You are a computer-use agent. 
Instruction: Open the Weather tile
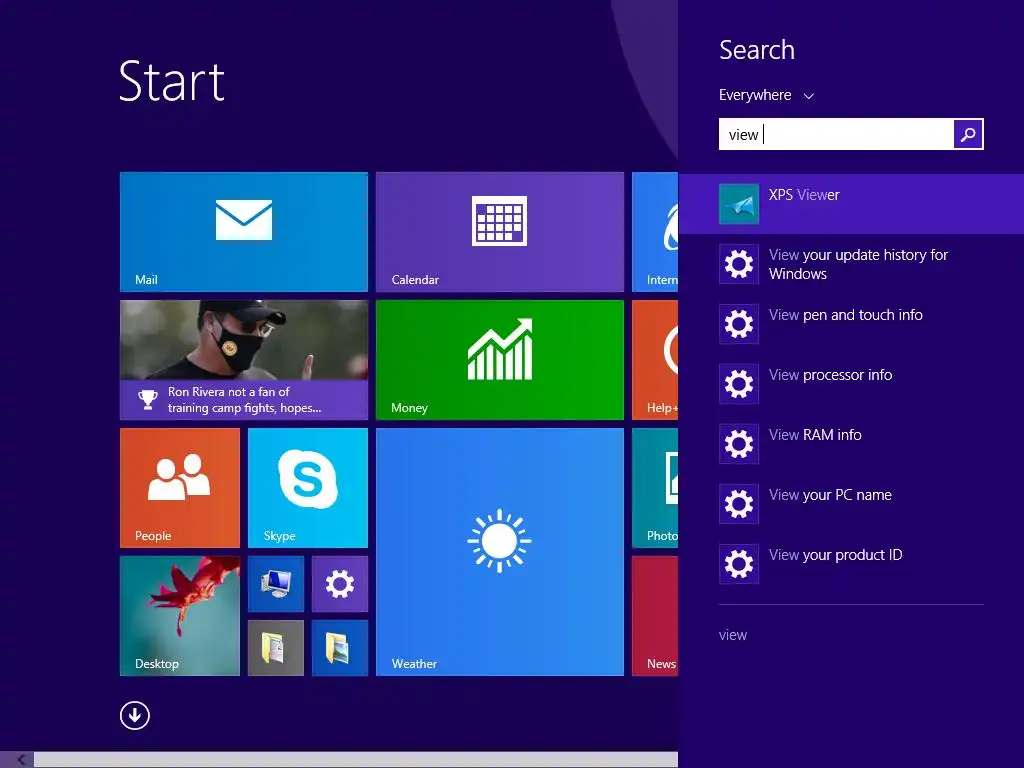tap(500, 552)
